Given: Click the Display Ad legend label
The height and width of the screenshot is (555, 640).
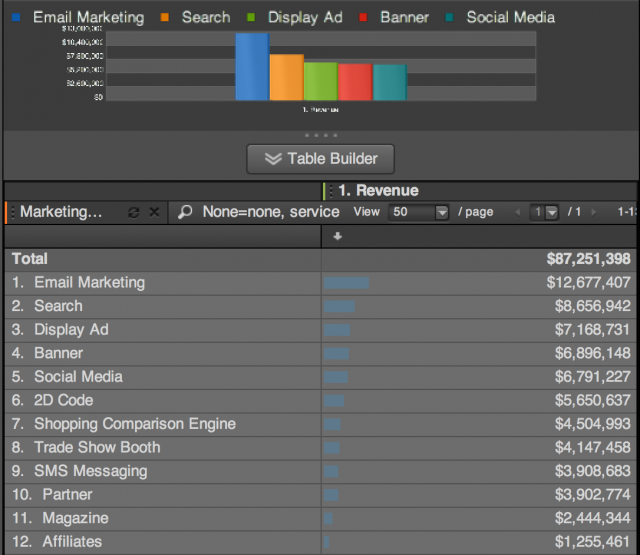Looking at the screenshot, I should [x=305, y=18].
